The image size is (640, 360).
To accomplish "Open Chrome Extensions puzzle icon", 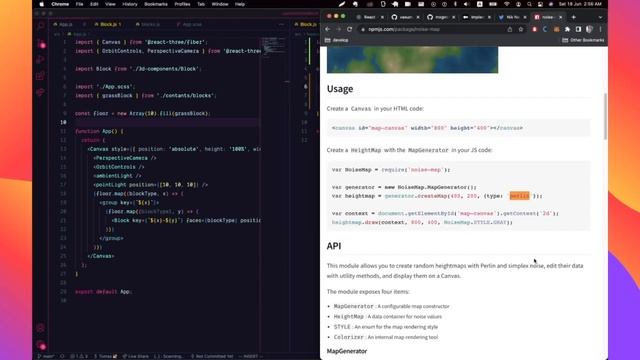I will [567, 29].
